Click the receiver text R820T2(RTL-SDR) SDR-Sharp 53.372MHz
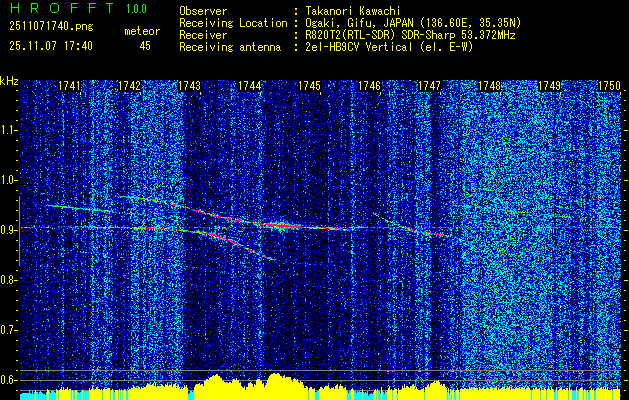Viewport: 629px width, 400px height. (x=410, y=35)
